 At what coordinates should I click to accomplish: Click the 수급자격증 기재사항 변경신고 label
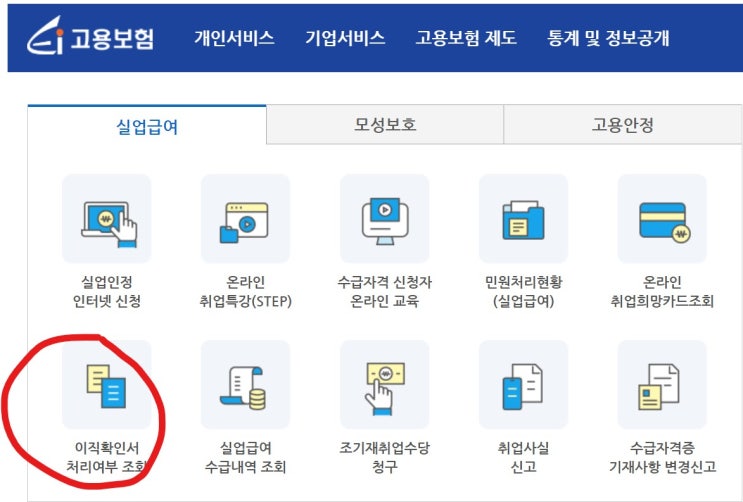click(x=662, y=457)
